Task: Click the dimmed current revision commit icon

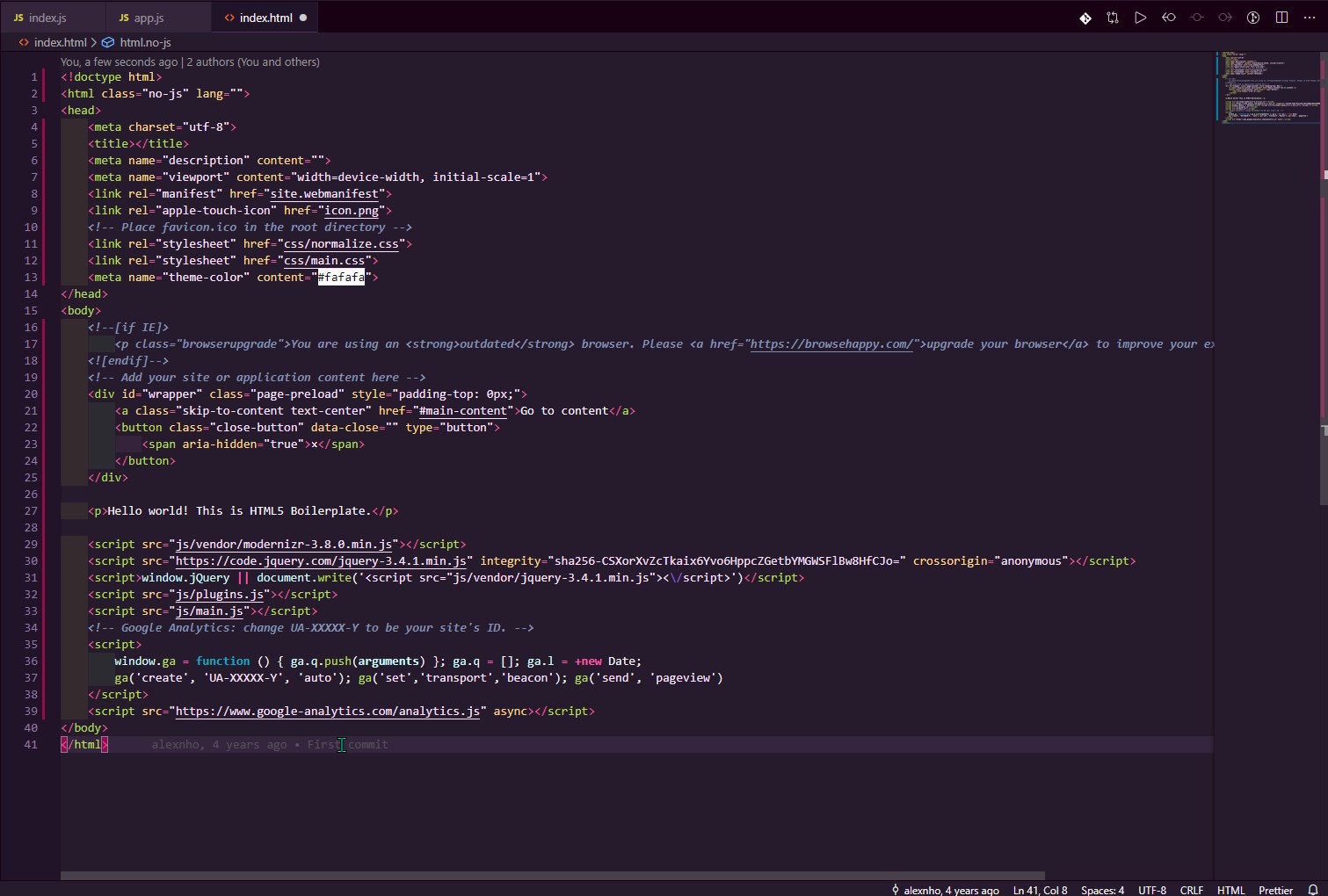Action: coord(1197,18)
